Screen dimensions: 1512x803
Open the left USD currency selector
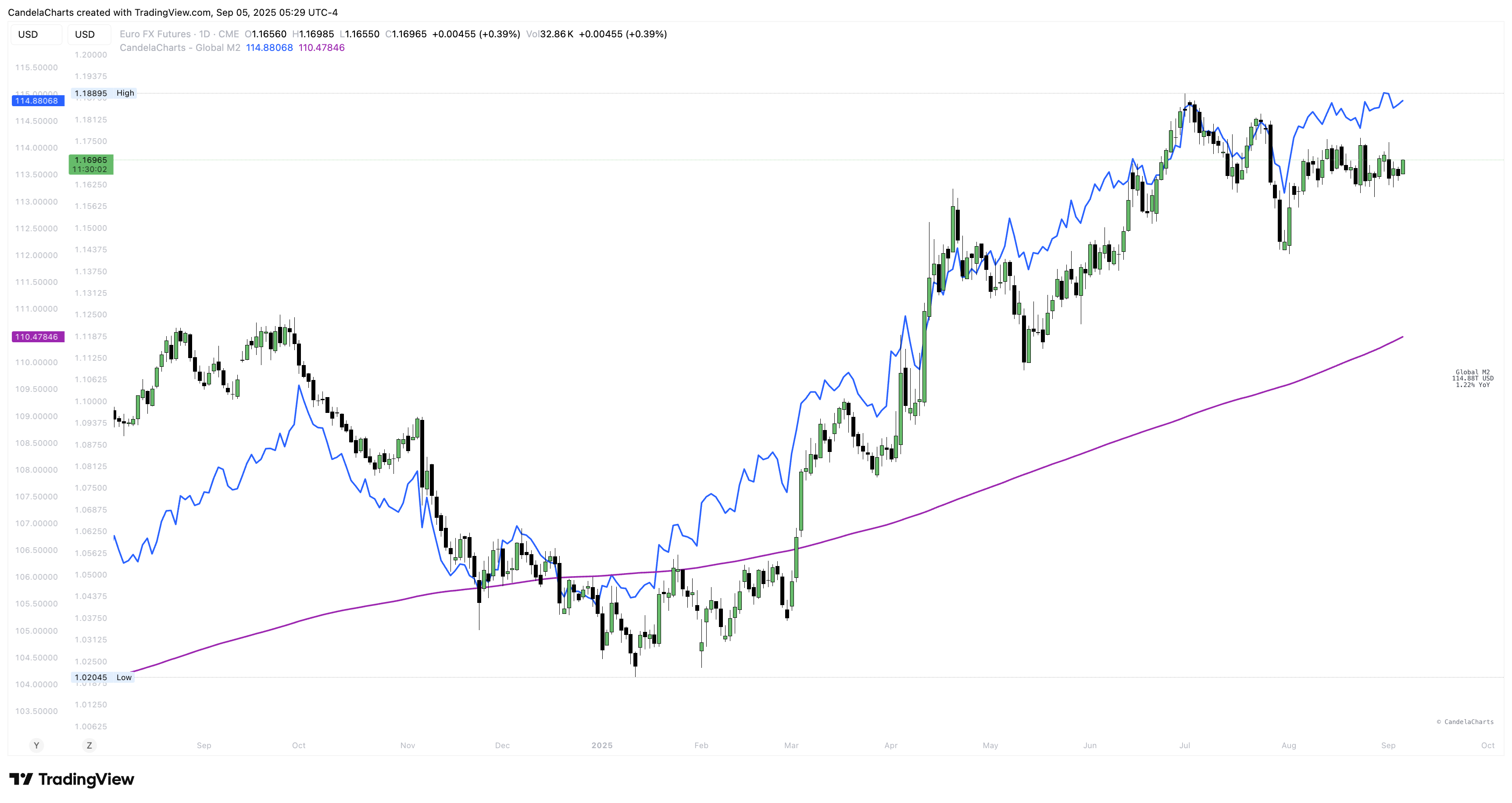pos(36,35)
